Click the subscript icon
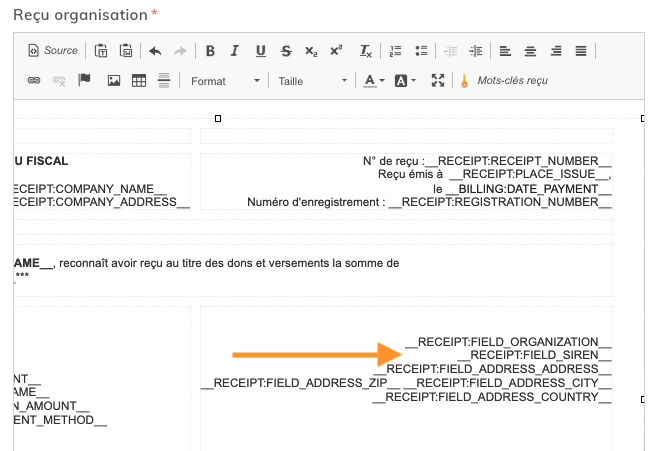657x451 pixels. [x=311, y=51]
